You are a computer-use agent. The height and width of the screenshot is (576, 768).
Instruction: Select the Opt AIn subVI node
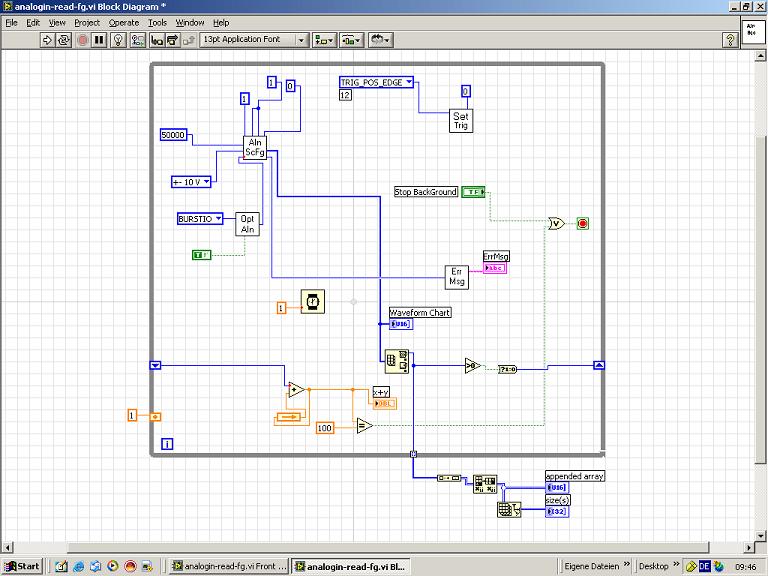pos(246,223)
